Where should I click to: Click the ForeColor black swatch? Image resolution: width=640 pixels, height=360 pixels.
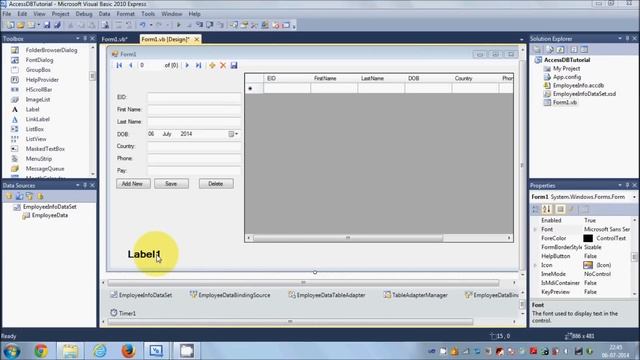pos(588,238)
